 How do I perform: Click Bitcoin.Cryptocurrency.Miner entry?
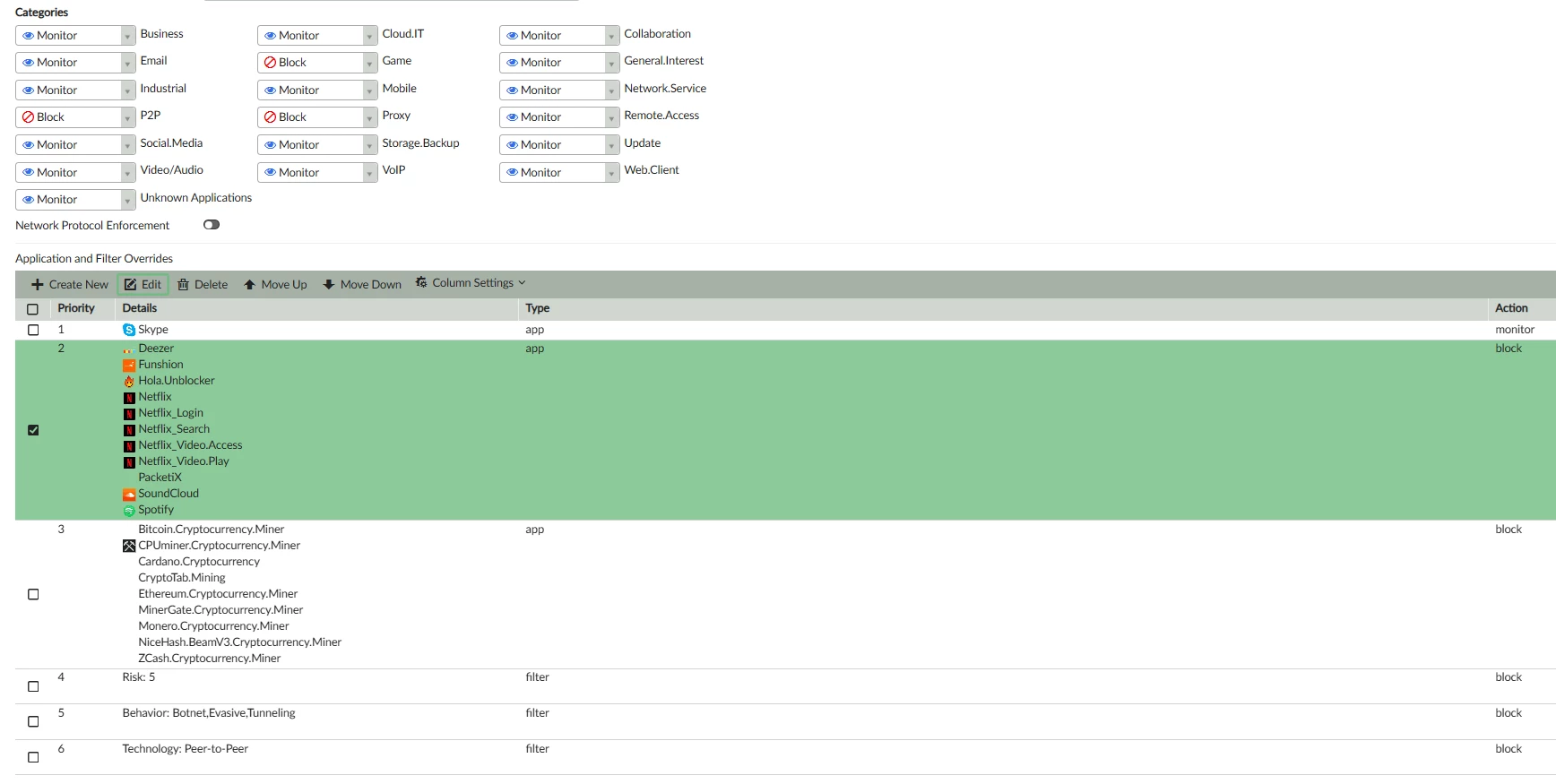[x=212, y=530]
